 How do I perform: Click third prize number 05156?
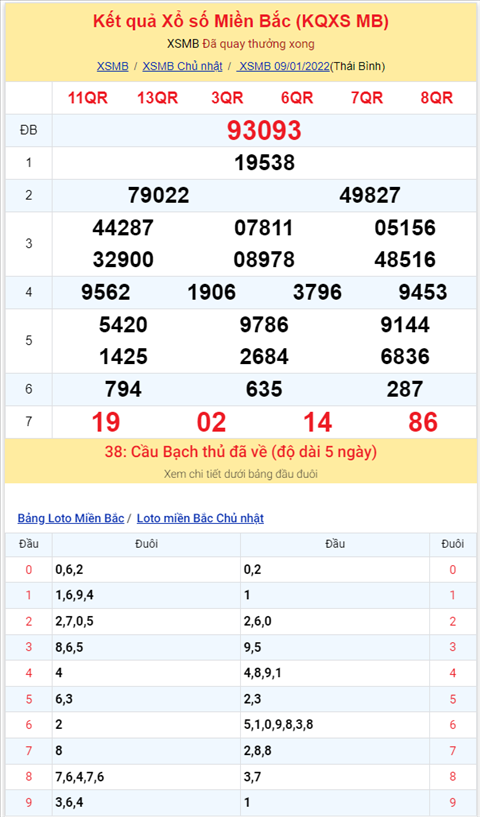(x=405, y=228)
